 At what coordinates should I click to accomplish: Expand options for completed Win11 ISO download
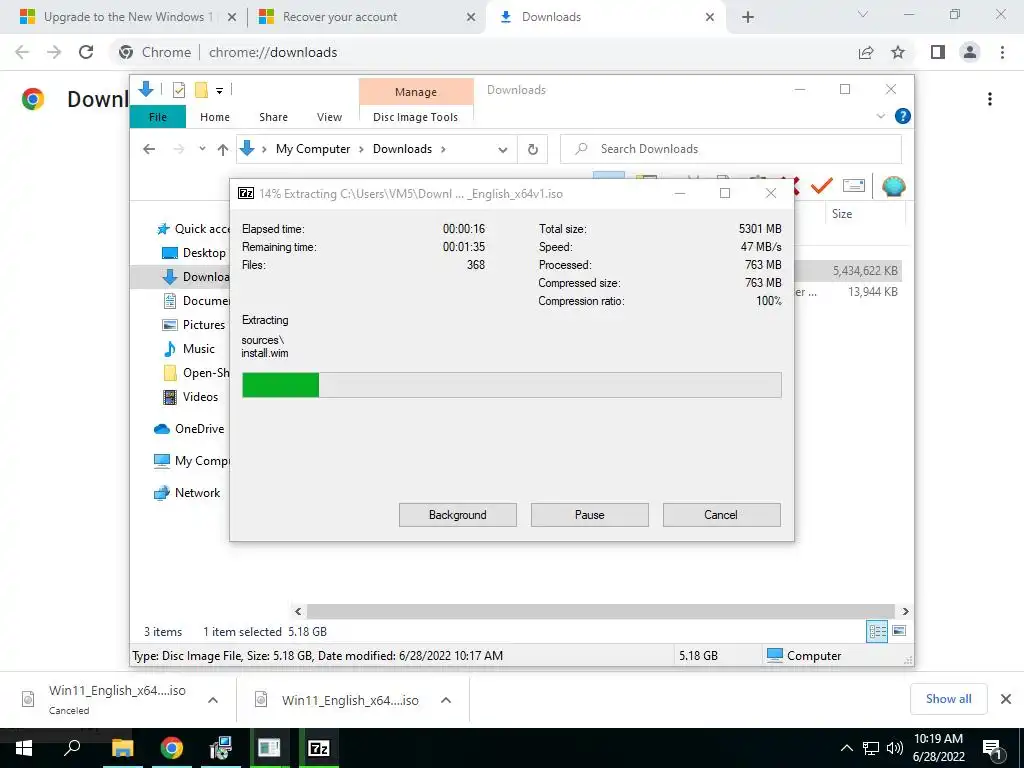(x=446, y=700)
